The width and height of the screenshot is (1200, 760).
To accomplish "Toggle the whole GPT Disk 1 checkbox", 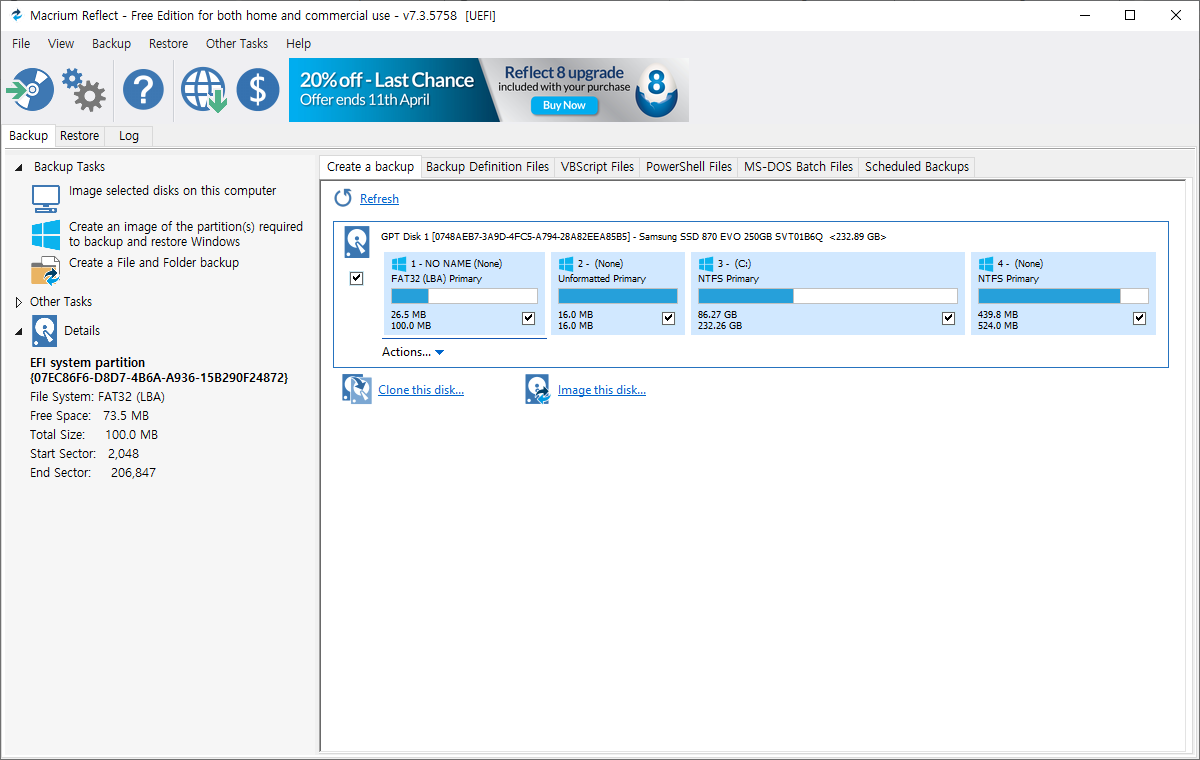I will 357,278.
